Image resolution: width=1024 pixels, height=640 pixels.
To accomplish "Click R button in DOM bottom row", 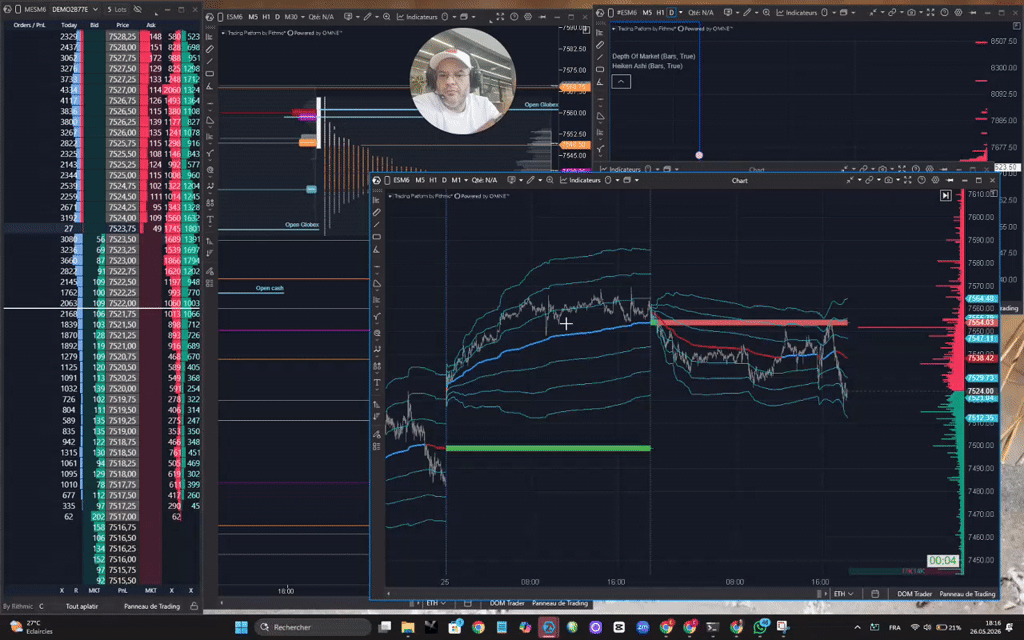I will 76,590.
